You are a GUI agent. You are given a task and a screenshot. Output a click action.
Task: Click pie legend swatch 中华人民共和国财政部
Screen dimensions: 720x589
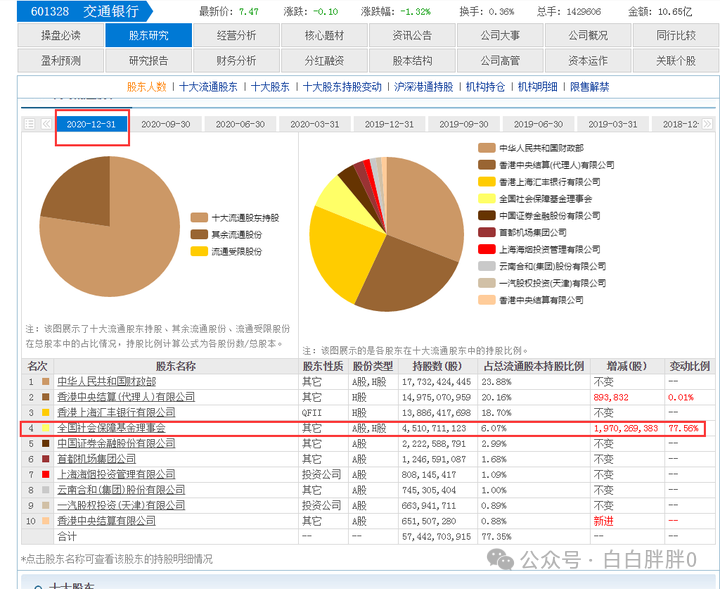pyautogui.click(x=487, y=148)
